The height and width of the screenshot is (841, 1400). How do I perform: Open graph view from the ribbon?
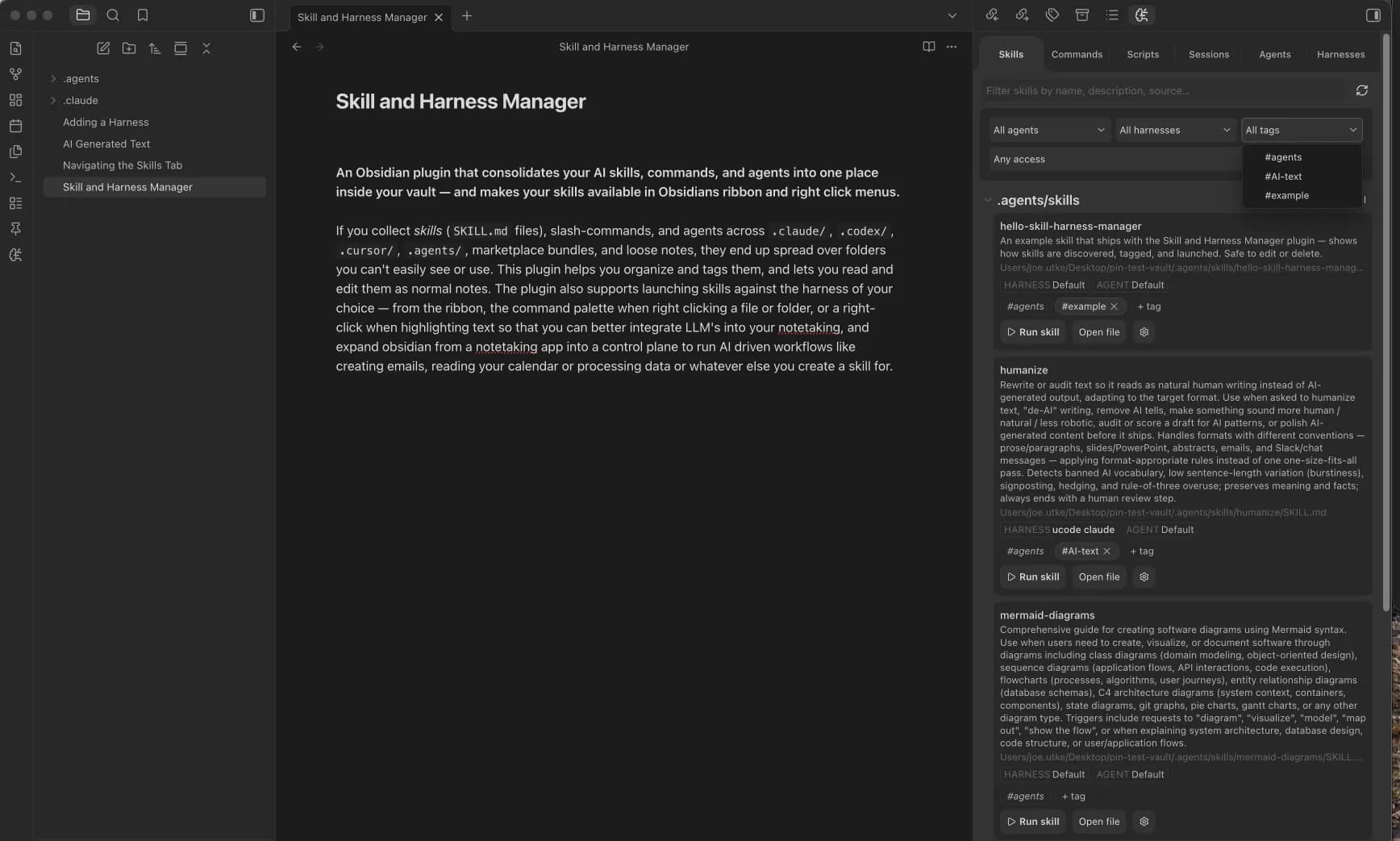(15, 74)
